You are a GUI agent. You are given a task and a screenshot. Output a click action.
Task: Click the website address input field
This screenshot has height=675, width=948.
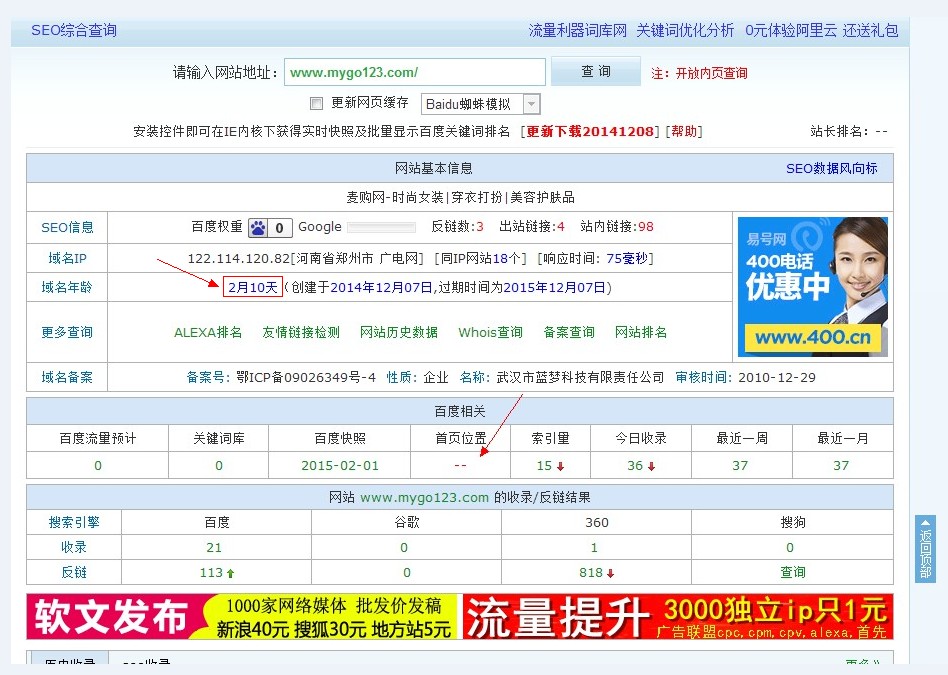pyautogui.click(x=415, y=73)
